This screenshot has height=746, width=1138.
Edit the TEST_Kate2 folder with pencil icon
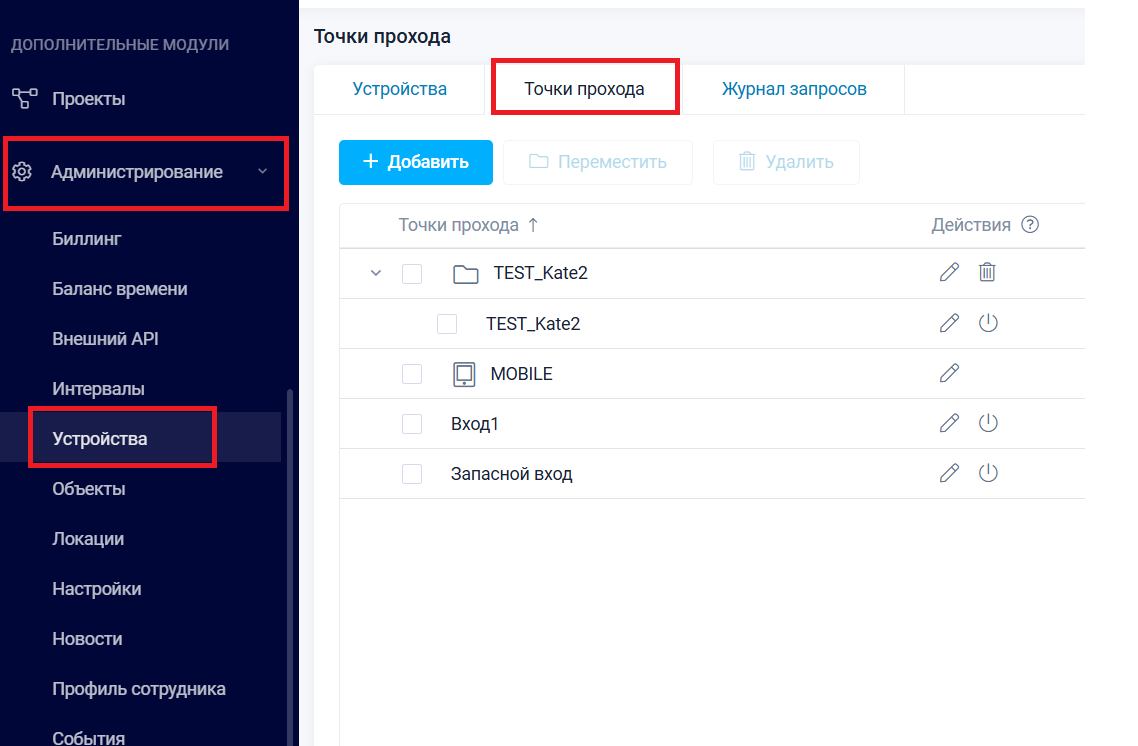point(949,272)
